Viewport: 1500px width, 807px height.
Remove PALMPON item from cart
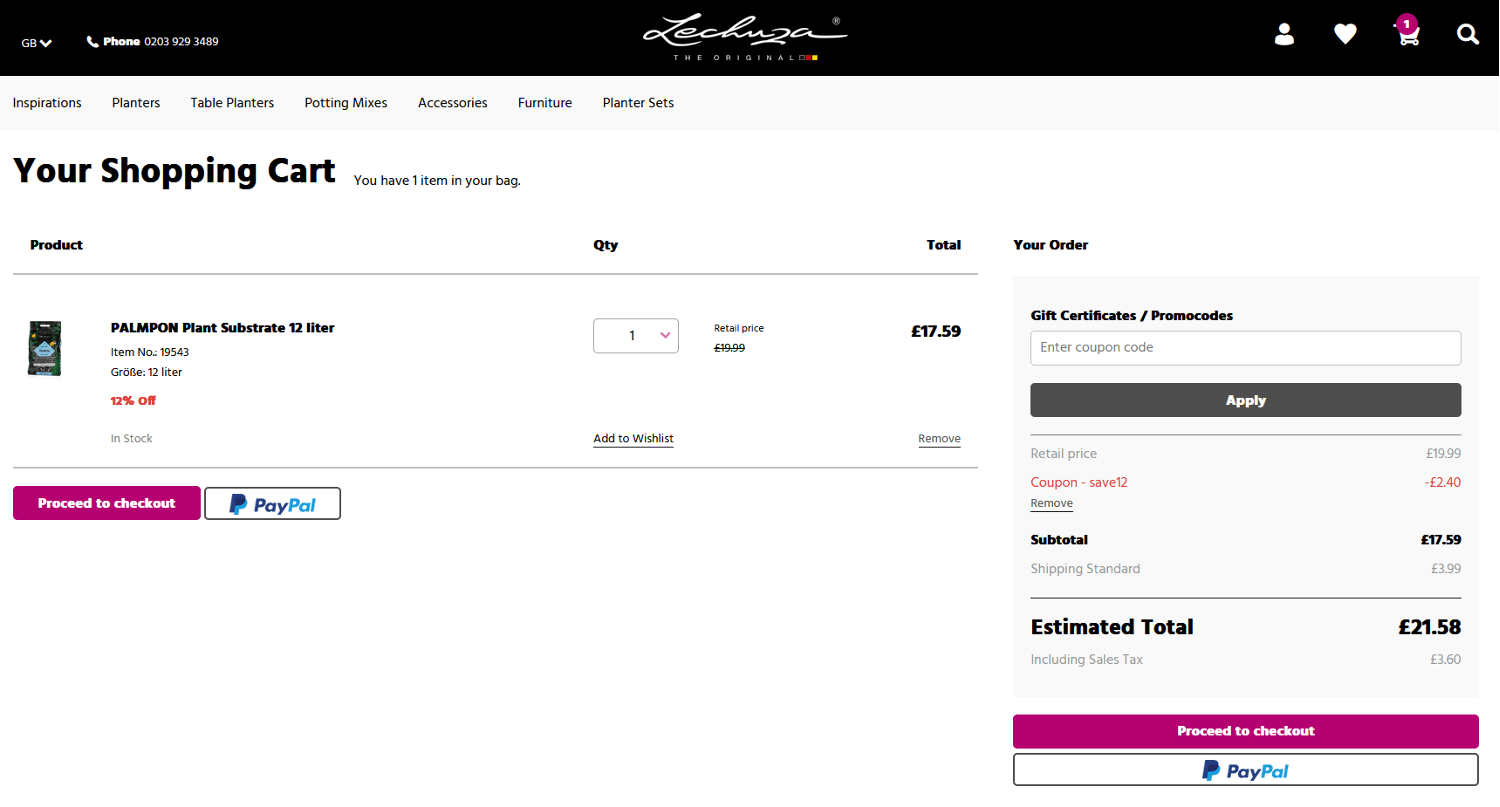point(939,439)
